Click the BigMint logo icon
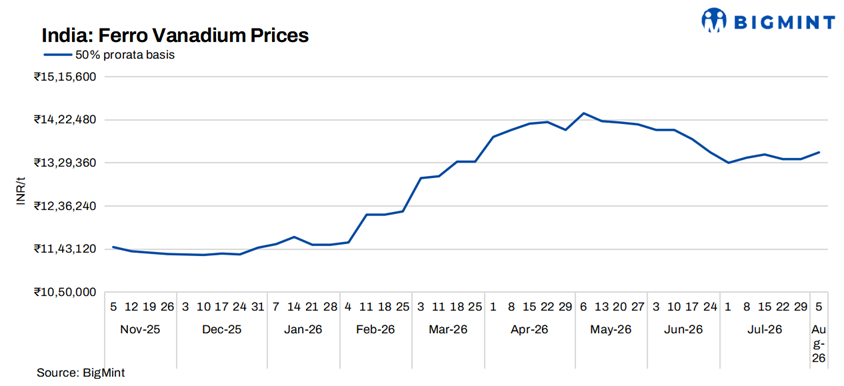The image size is (844, 386). point(714,20)
